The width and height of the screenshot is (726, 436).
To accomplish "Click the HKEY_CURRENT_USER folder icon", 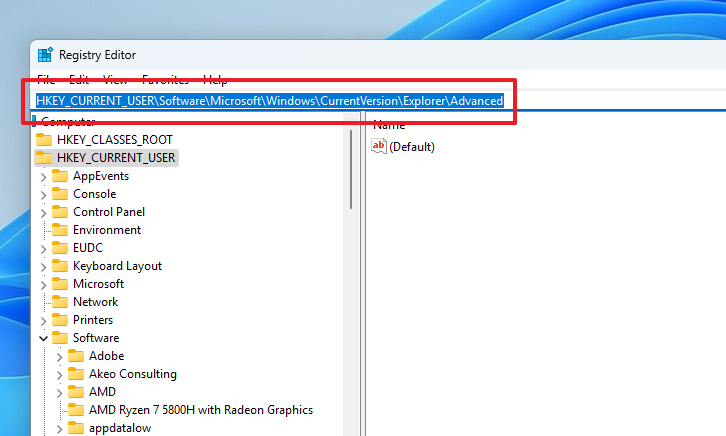I will (44, 157).
